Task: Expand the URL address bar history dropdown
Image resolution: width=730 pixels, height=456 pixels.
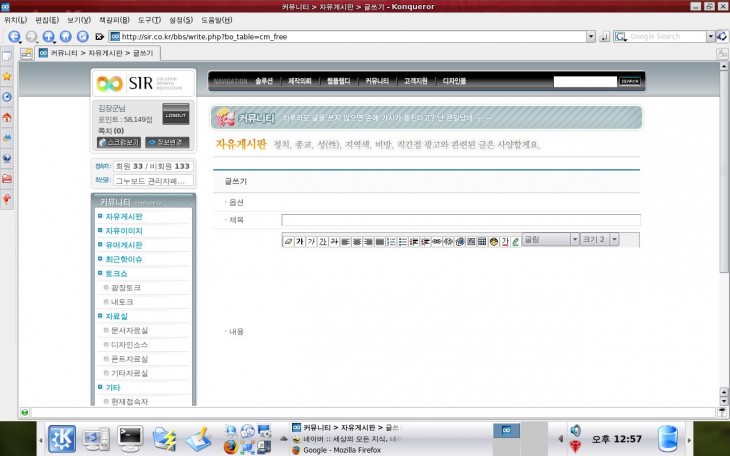Action: click(x=591, y=36)
